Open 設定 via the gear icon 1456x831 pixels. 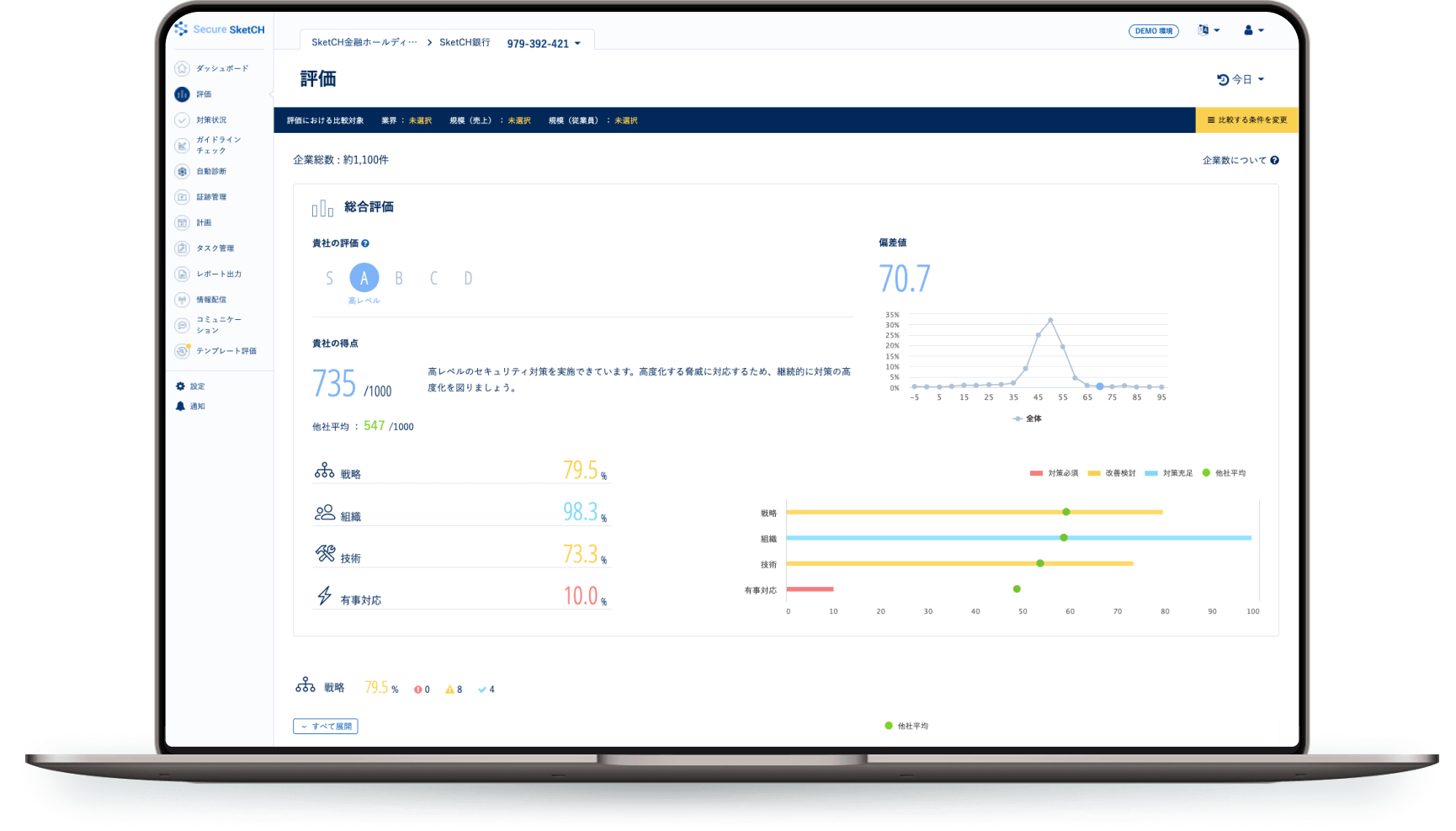tap(180, 386)
